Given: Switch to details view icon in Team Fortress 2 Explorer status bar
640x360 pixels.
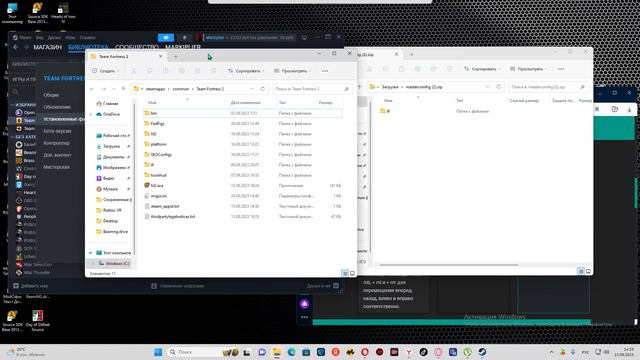Looking at the screenshot, I should tap(345, 273).
